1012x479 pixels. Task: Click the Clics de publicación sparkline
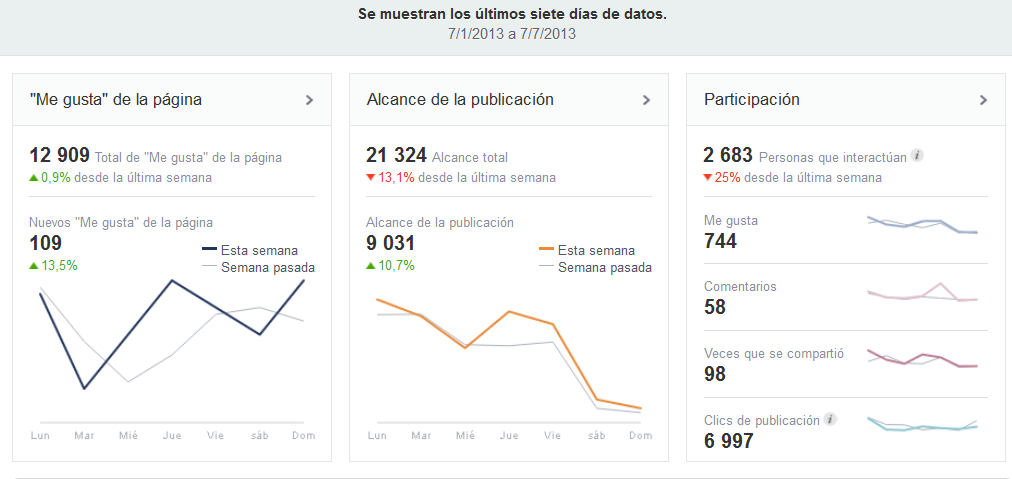click(922, 425)
